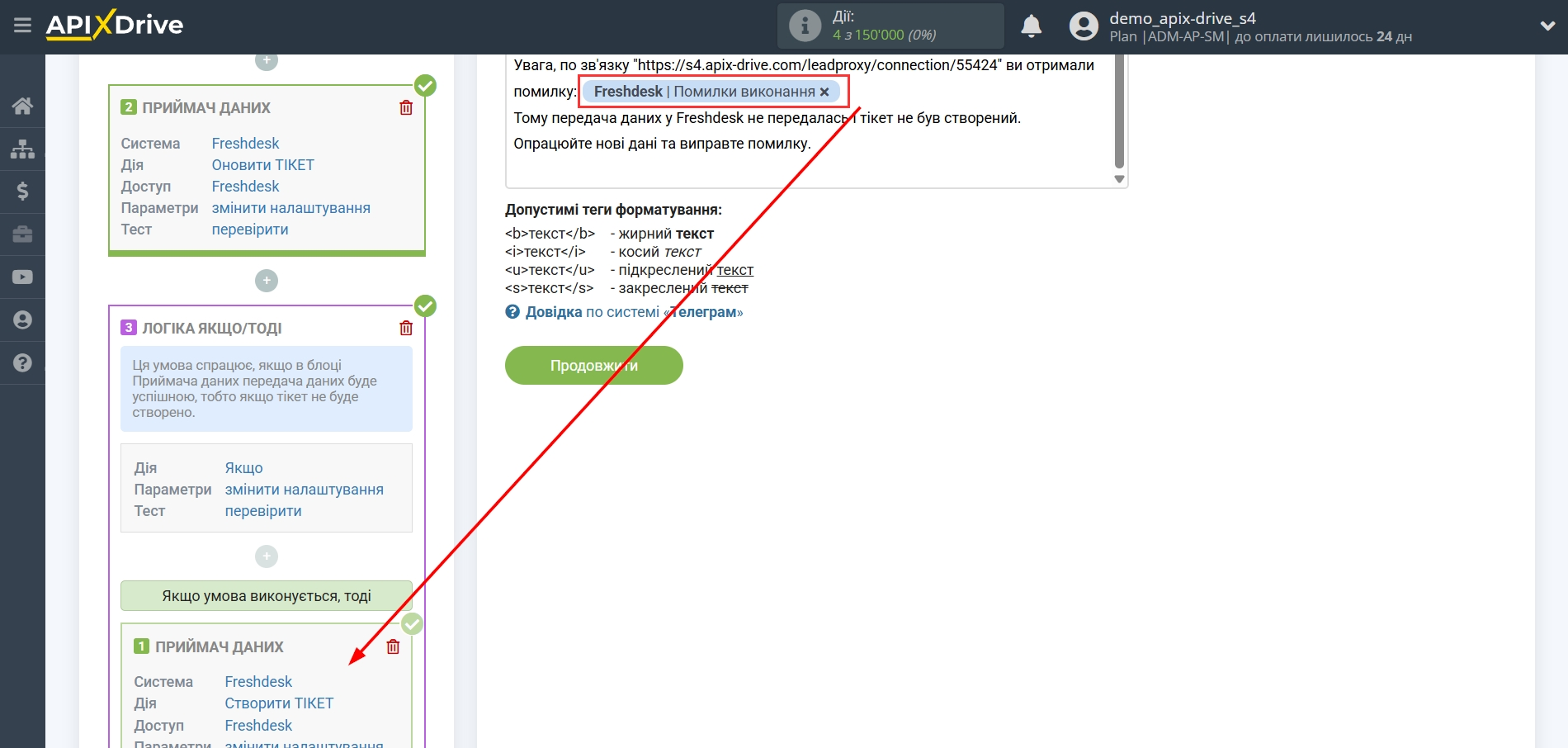The height and width of the screenshot is (748, 1568).
Task: Open nested block Система Freshdesk link
Action: [258, 682]
